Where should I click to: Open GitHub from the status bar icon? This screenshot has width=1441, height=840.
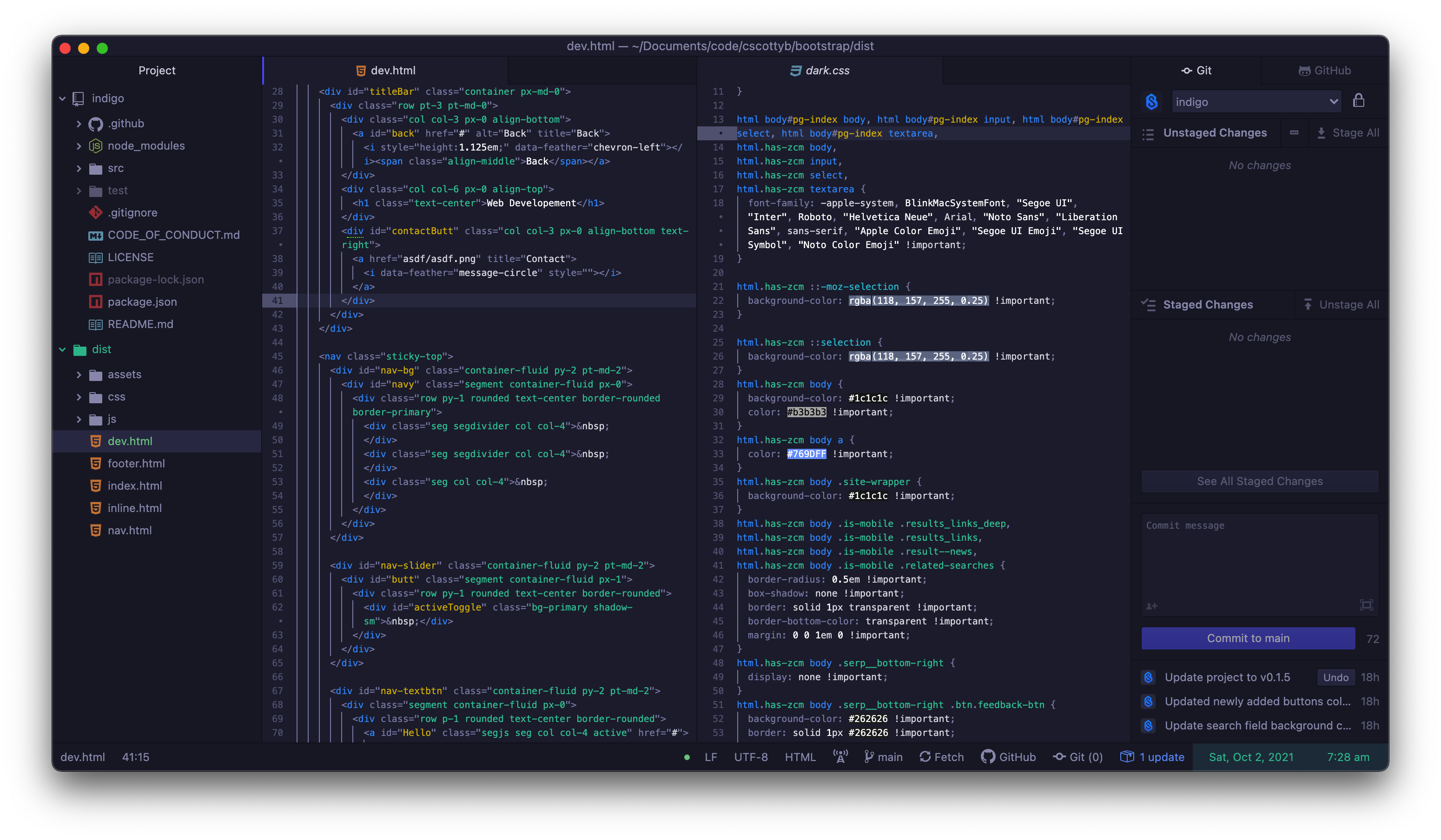(x=987, y=756)
